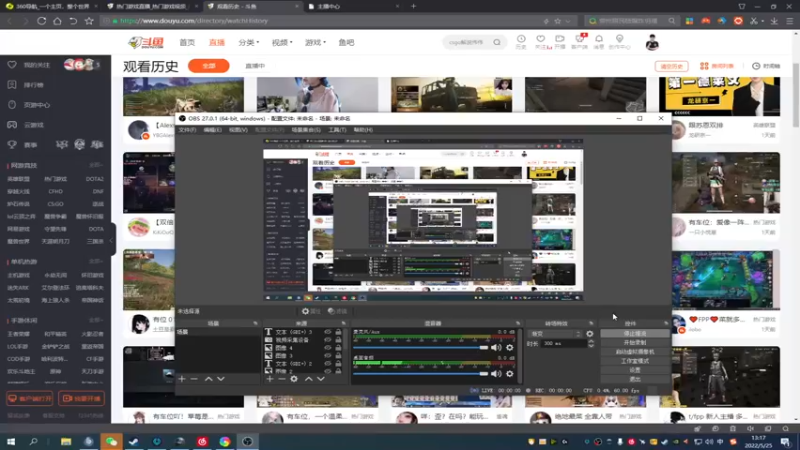
Task: Open the Douyu 视频 dropdown in navigation
Action: click(x=282, y=42)
